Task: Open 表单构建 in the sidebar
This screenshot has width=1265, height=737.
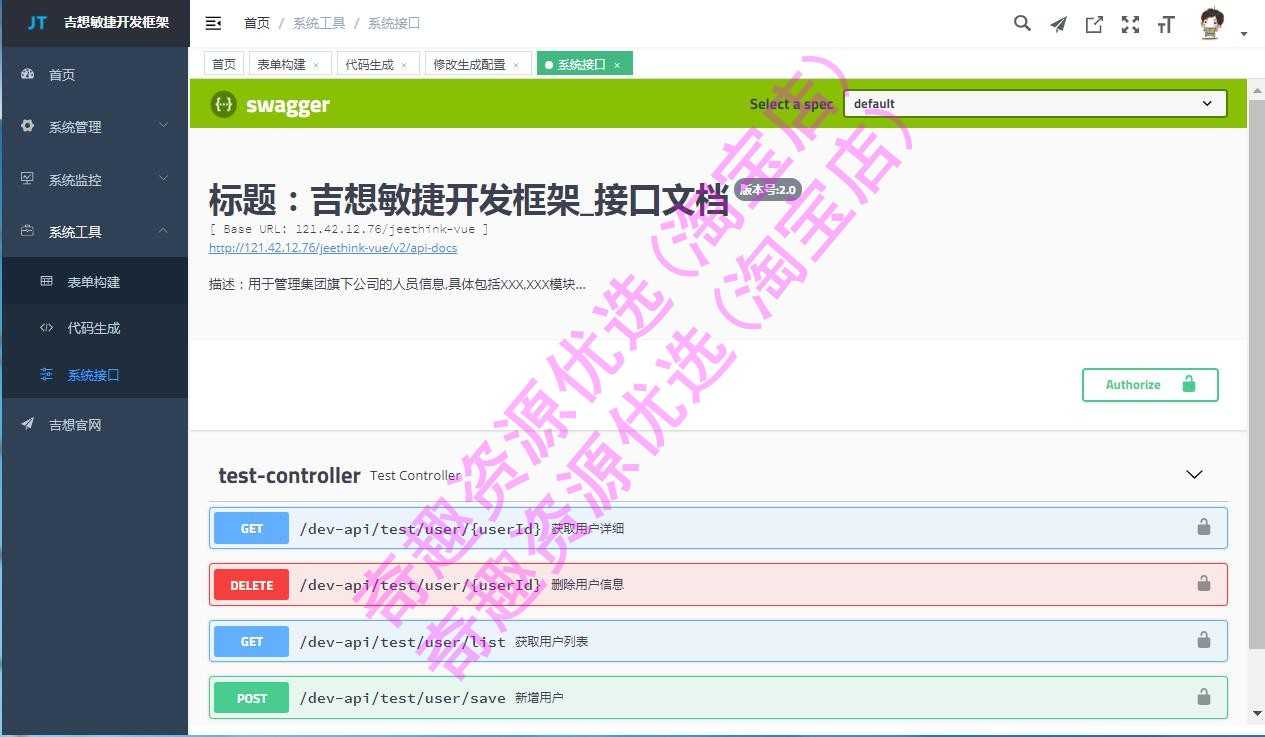Action: 94,281
